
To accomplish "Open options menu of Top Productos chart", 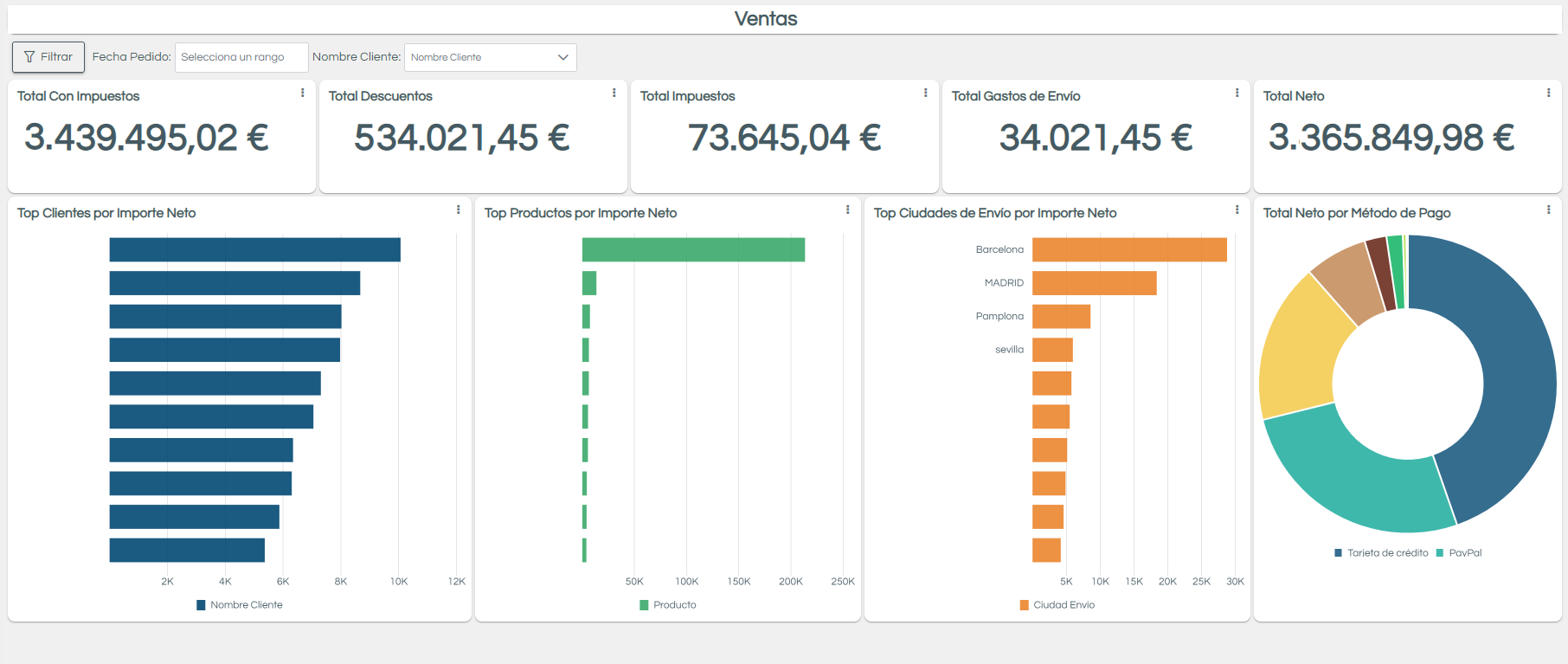I will click(x=847, y=210).
